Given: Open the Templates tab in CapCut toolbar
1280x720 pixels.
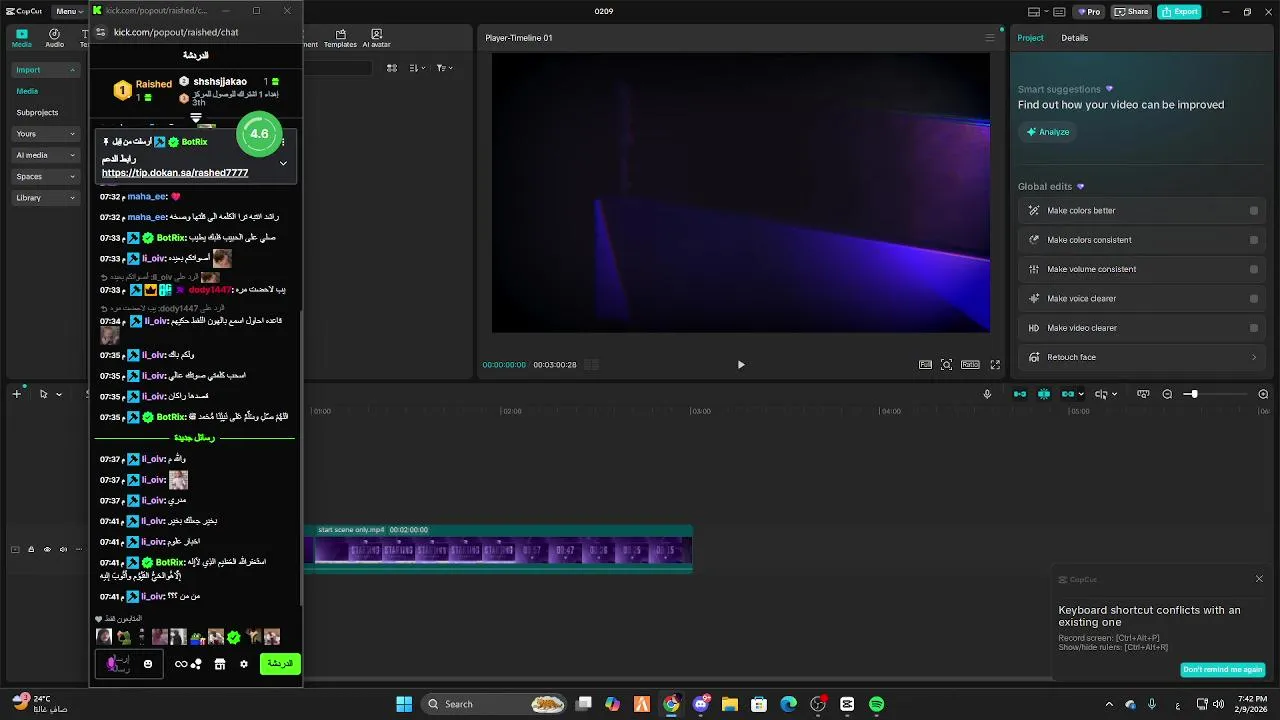Looking at the screenshot, I should coord(340,38).
